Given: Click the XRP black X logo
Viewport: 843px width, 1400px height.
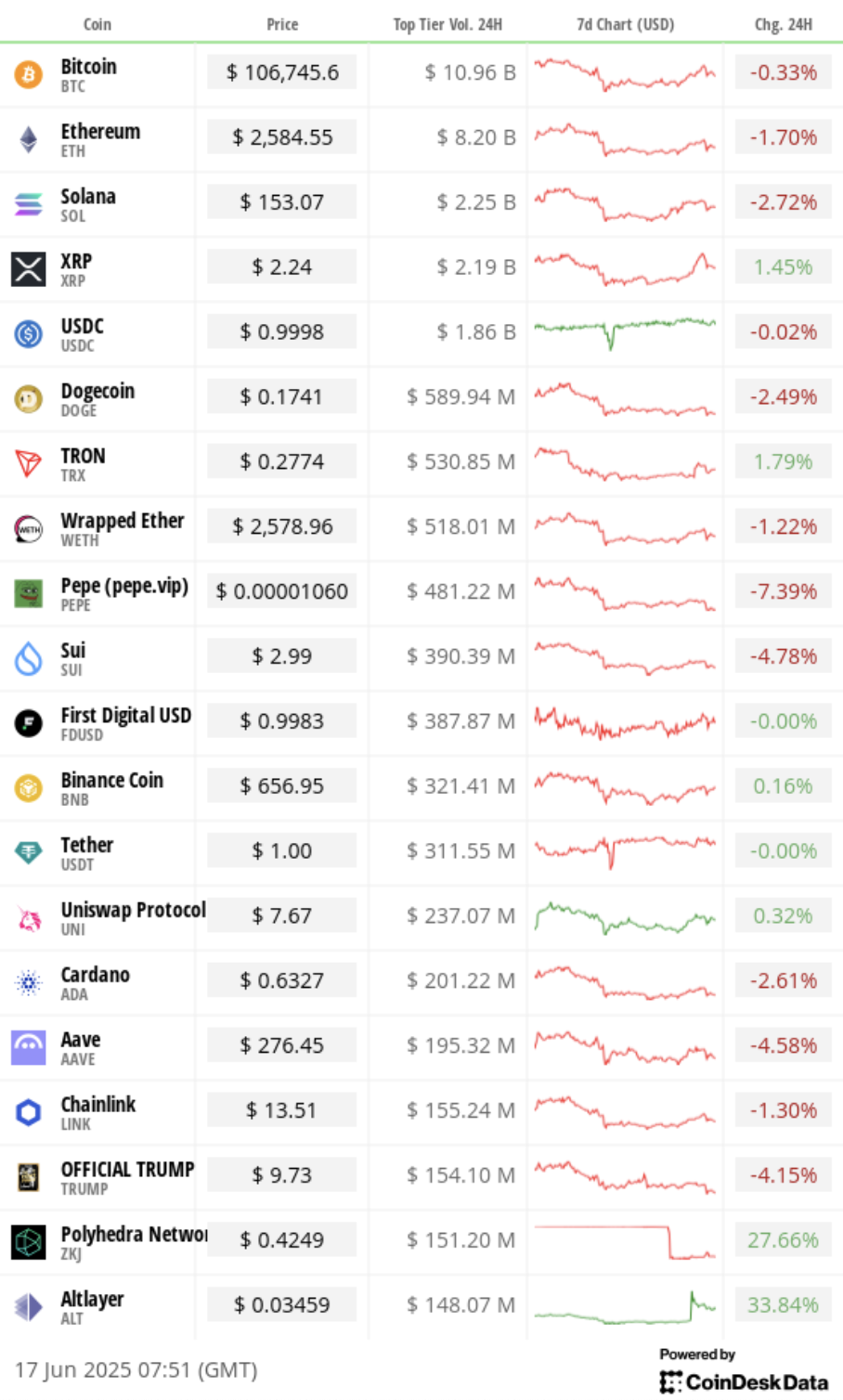Looking at the screenshot, I should [x=29, y=268].
